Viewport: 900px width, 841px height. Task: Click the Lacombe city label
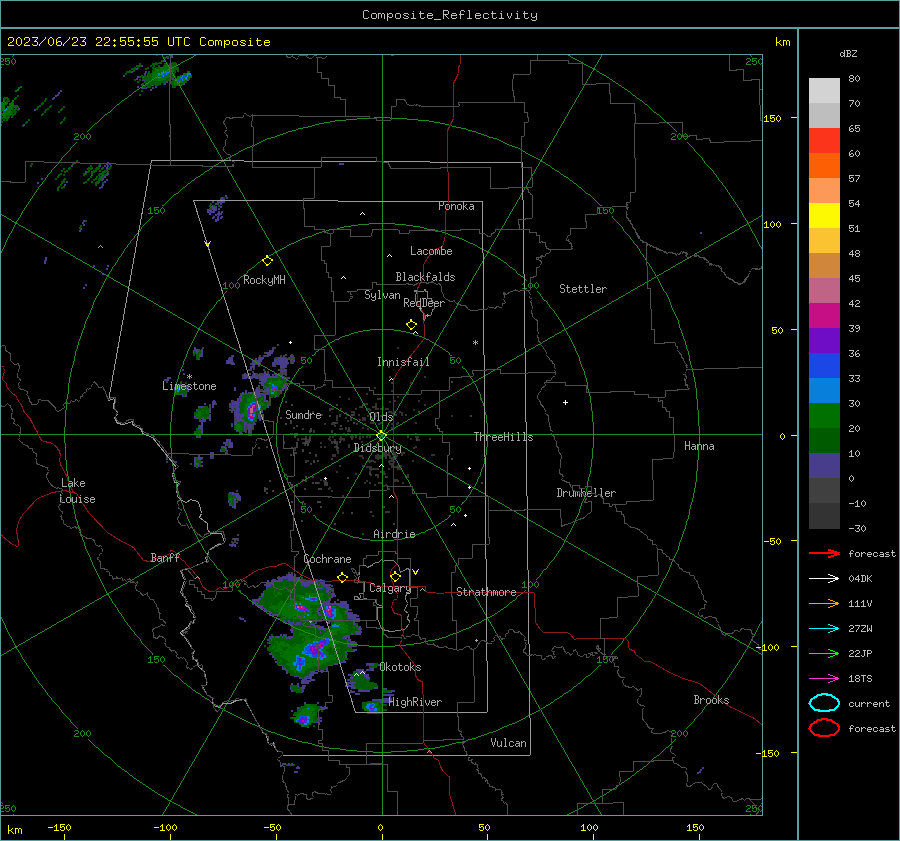click(x=431, y=251)
